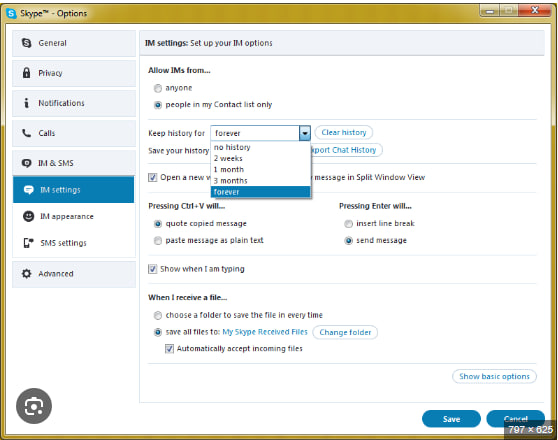The image size is (558, 440).
Task: Toggle Show when I am typing checkbox
Action: [153, 269]
